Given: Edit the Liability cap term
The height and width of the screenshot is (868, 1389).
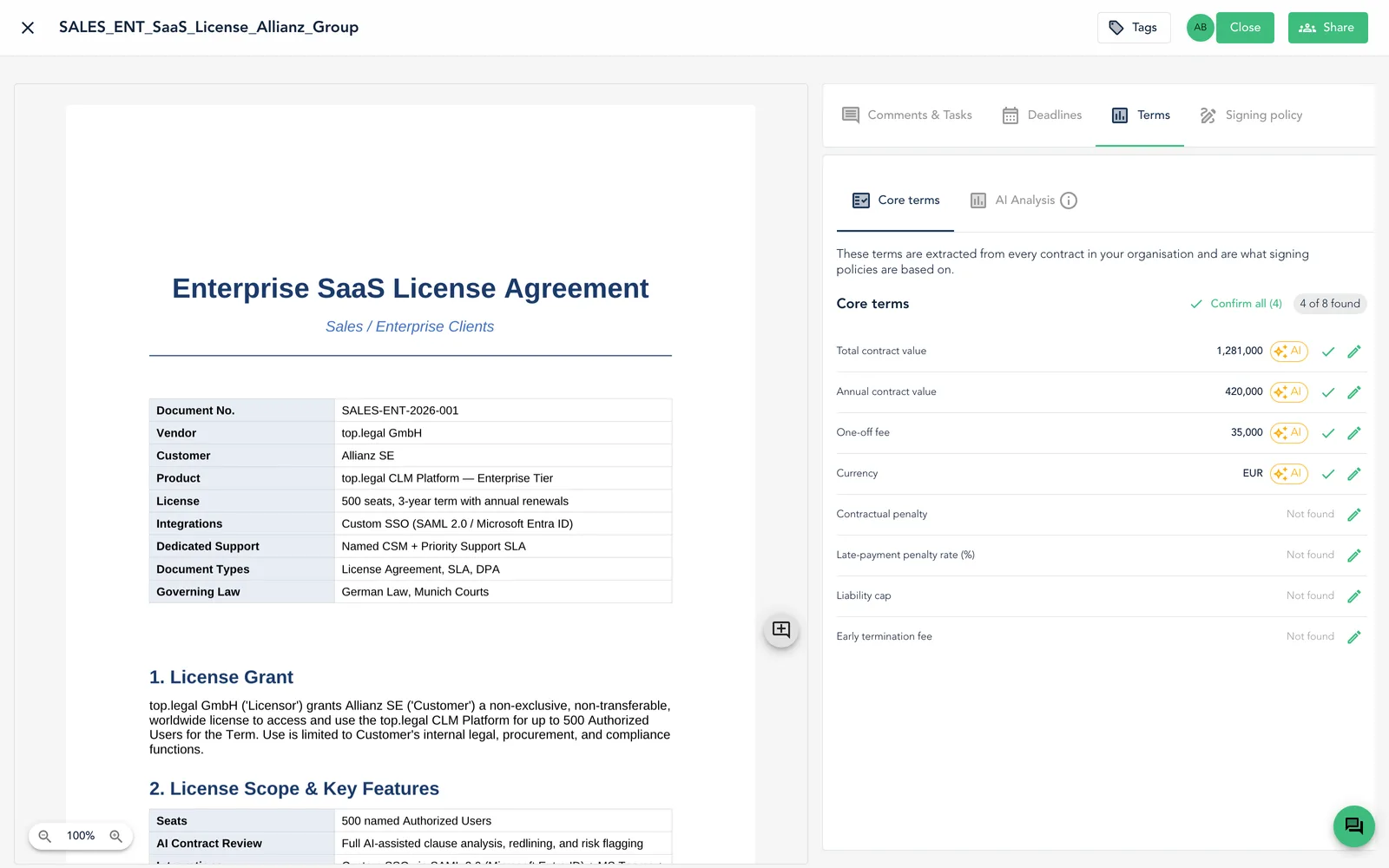Looking at the screenshot, I should pos(1354,596).
